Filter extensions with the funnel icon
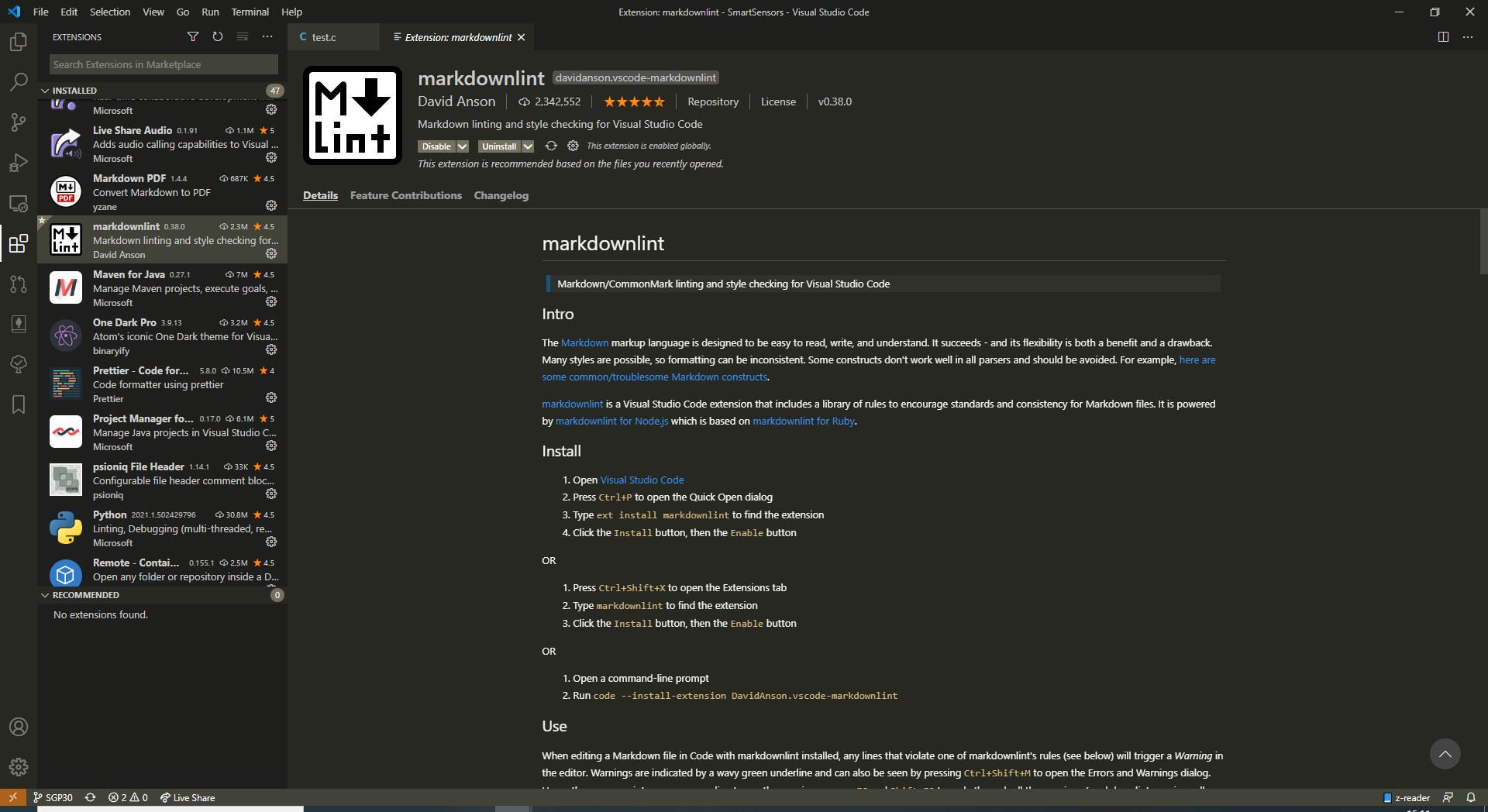 coord(193,36)
